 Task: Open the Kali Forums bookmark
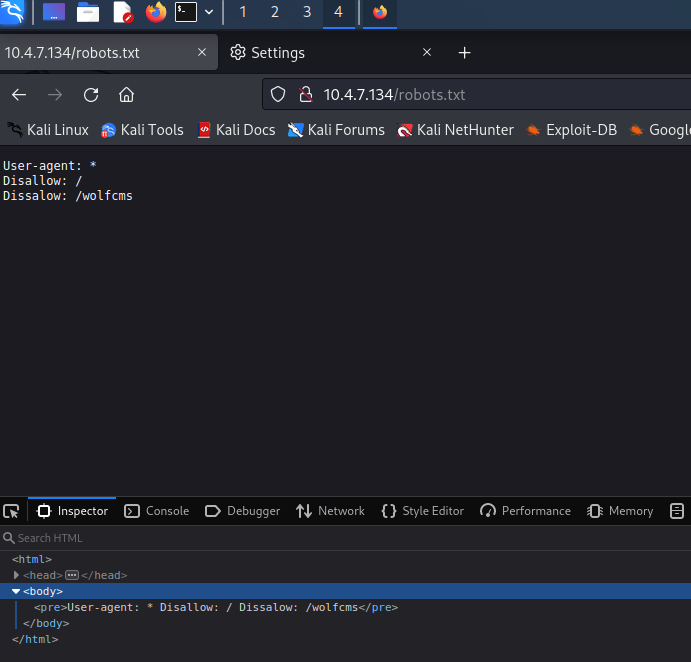coord(336,130)
